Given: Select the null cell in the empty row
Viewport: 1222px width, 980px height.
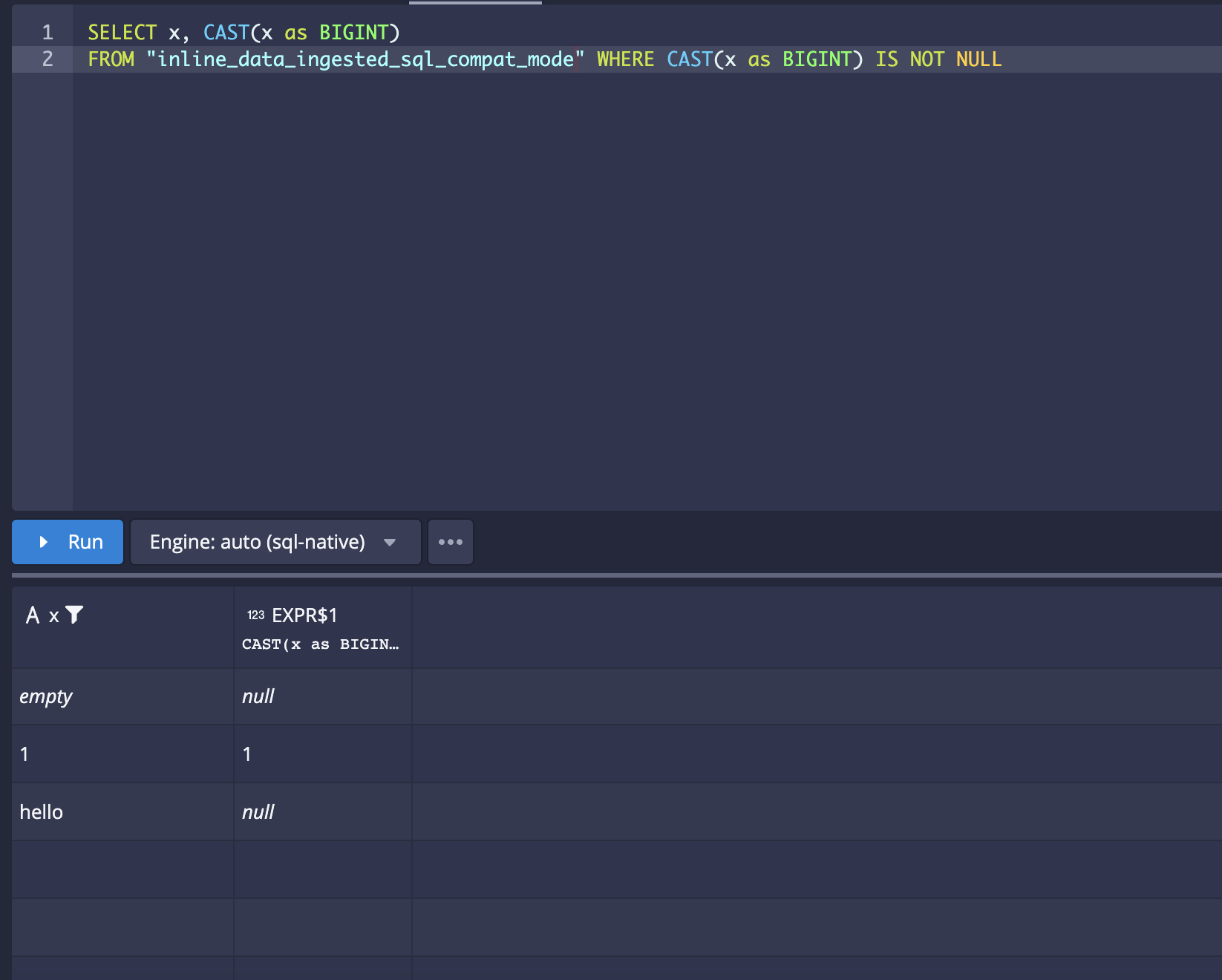Looking at the screenshot, I should (x=323, y=696).
